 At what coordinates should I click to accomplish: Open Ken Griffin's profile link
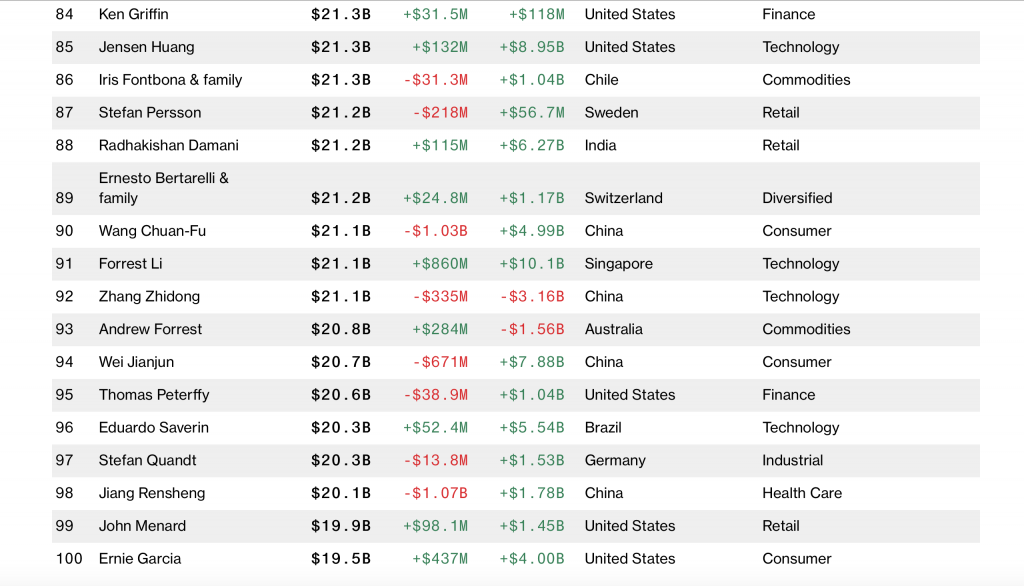(x=133, y=14)
